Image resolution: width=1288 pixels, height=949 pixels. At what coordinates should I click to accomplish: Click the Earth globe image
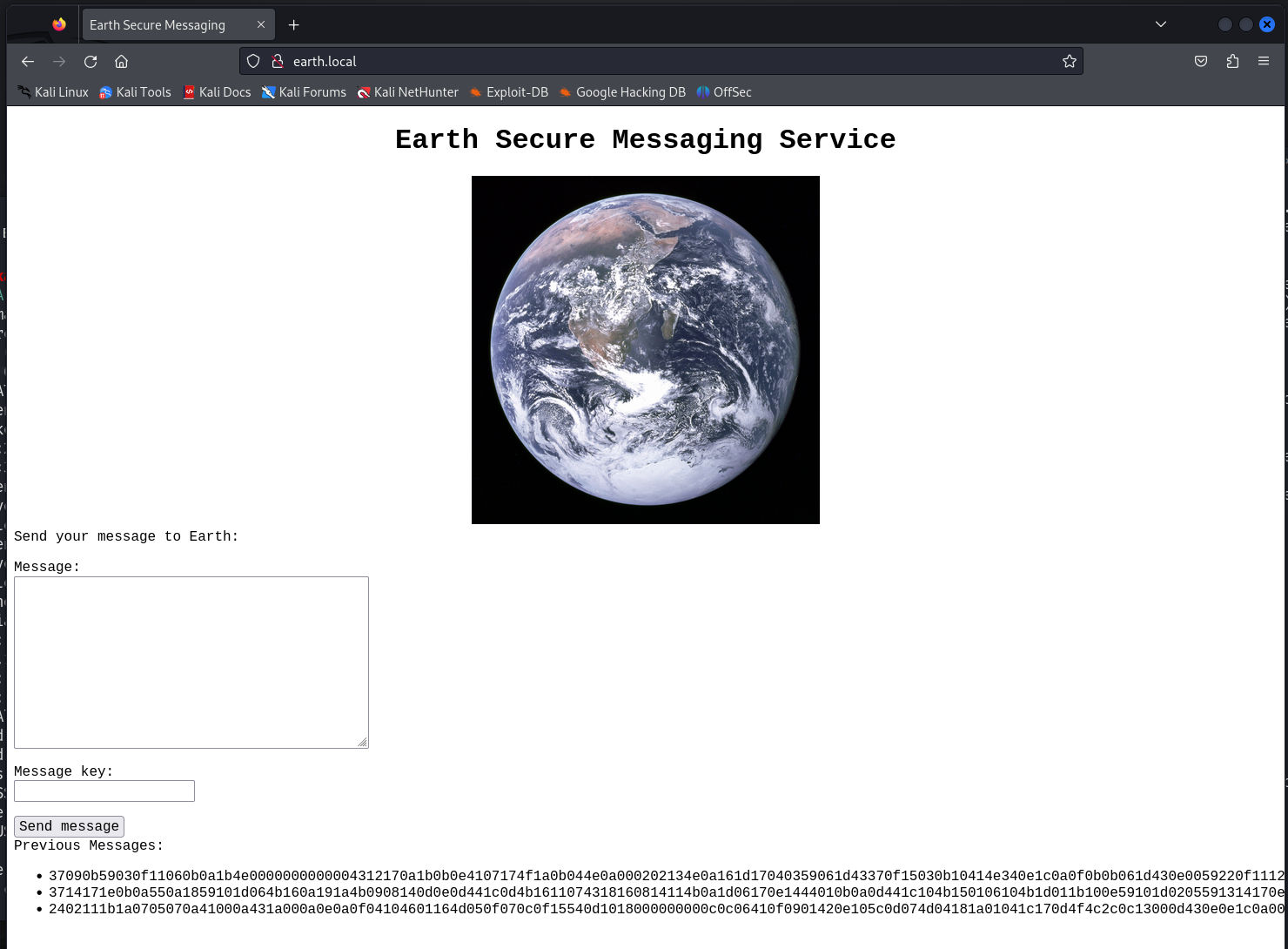646,350
